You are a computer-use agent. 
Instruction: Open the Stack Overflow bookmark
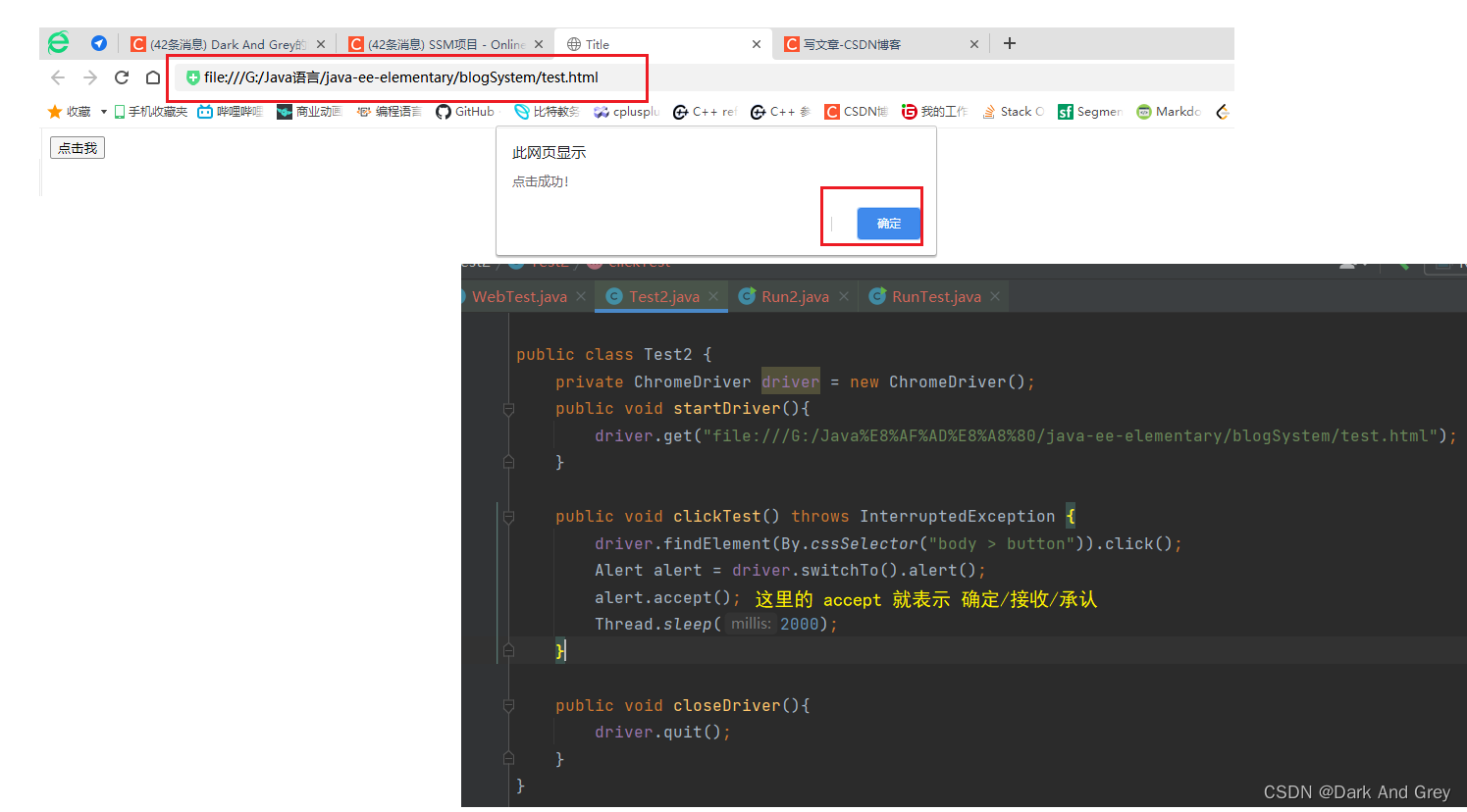1013,112
